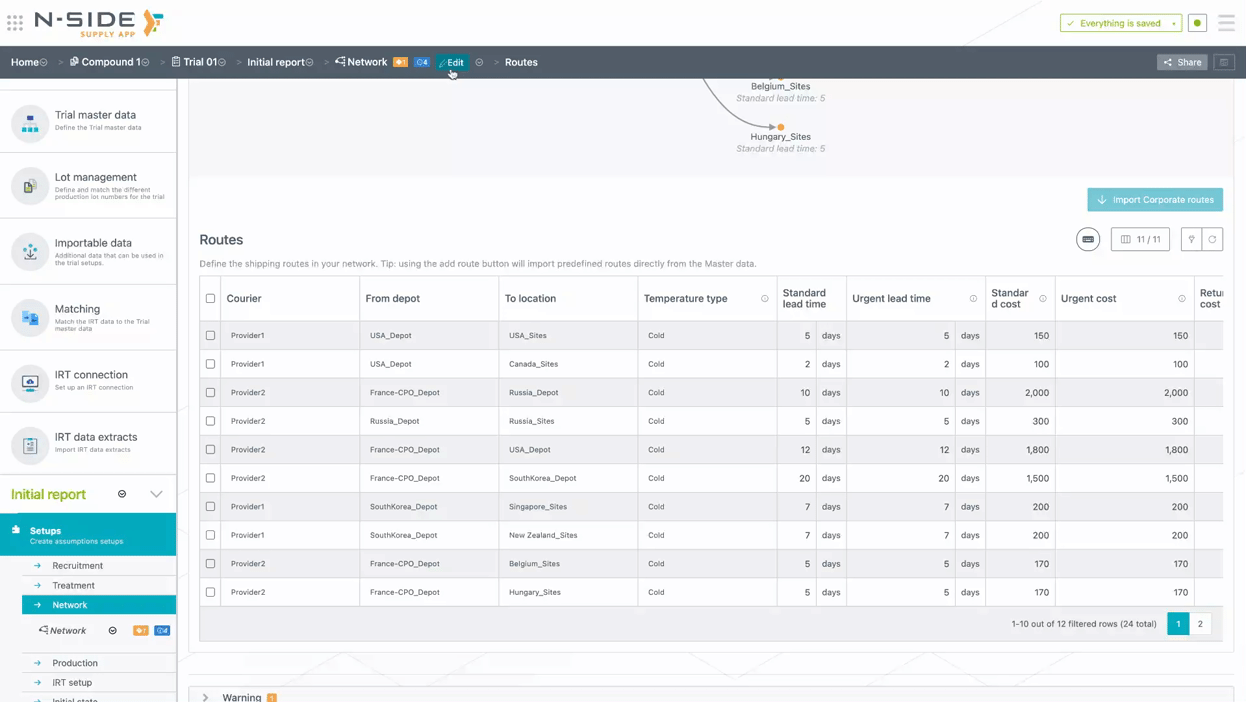Open the app launcher grid icon
The width and height of the screenshot is (1246, 702).
pos(15,23)
